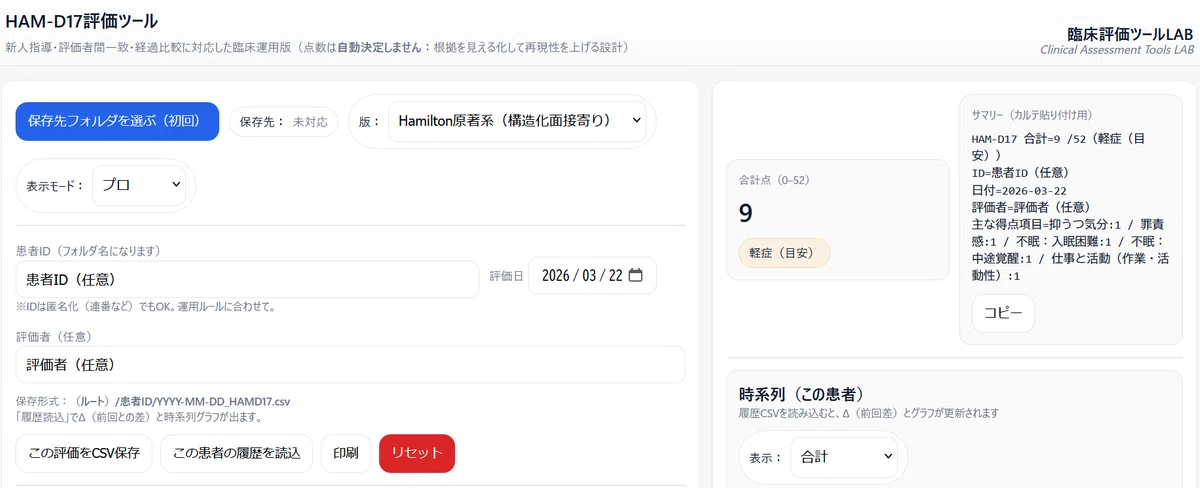Click この患者の履歴を読込 button
1200x488 pixels.
tap(237, 453)
